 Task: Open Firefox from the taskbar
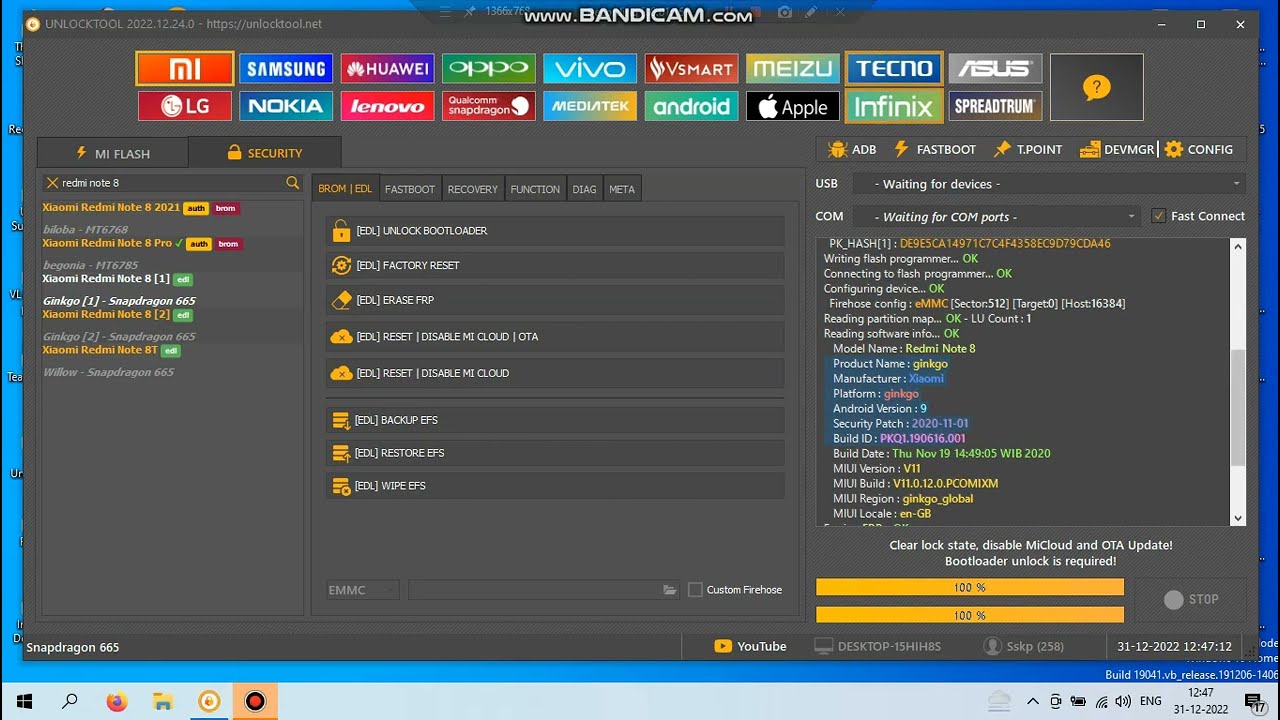[x=116, y=701]
